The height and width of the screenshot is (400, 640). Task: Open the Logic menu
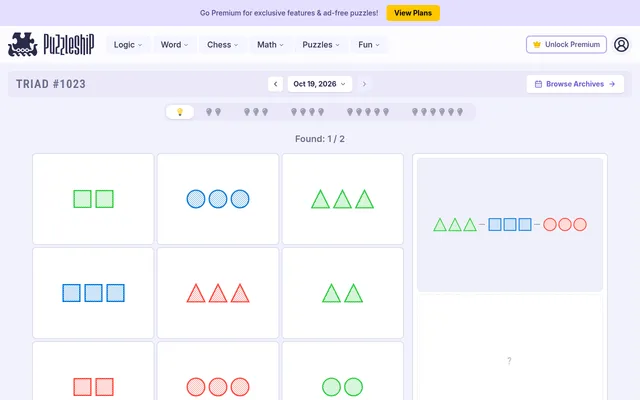128,45
